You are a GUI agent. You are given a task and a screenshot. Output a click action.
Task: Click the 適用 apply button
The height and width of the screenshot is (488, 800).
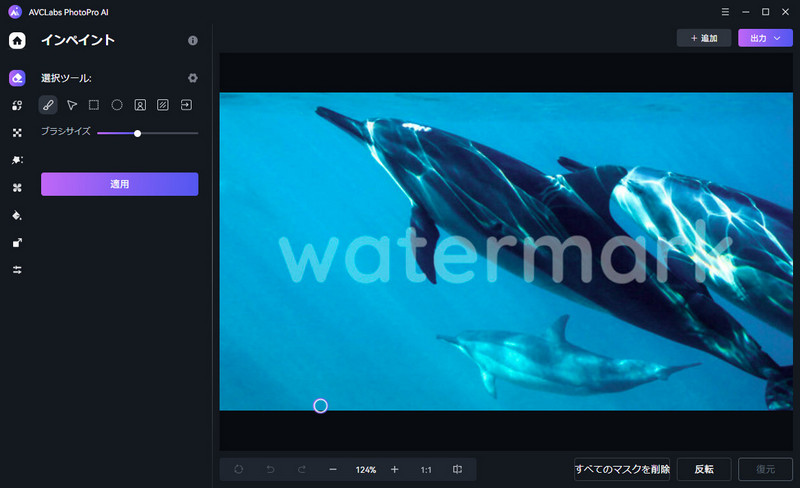click(x=119, y=184)
